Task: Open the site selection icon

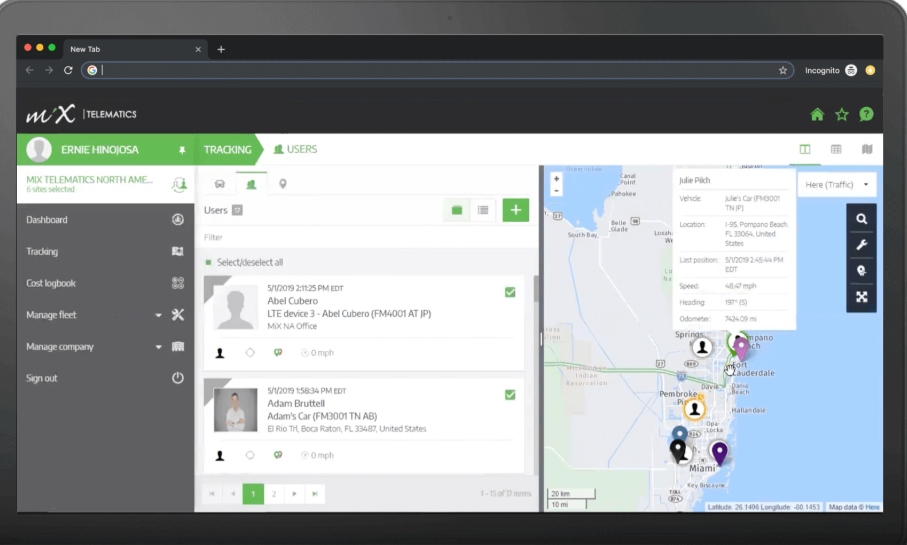Action: [179, 185]
